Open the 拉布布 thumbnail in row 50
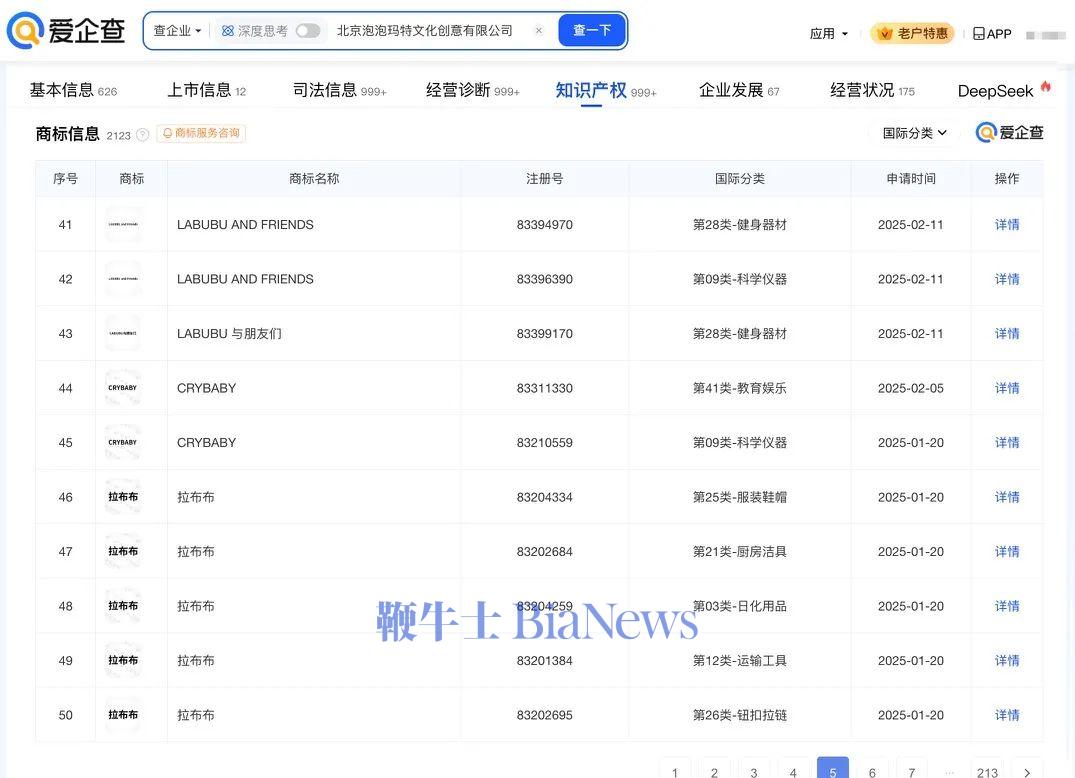 tap(123, 715)
